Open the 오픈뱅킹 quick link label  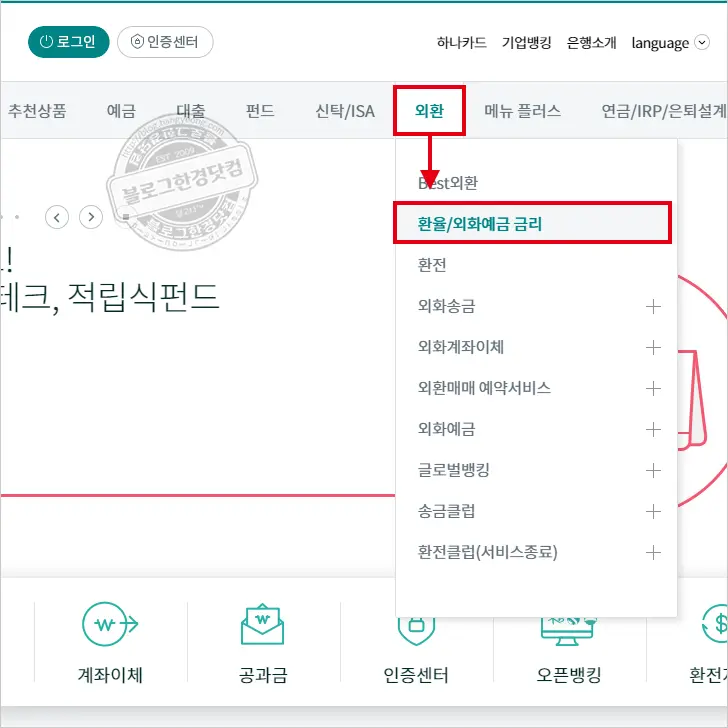[569, 675]
